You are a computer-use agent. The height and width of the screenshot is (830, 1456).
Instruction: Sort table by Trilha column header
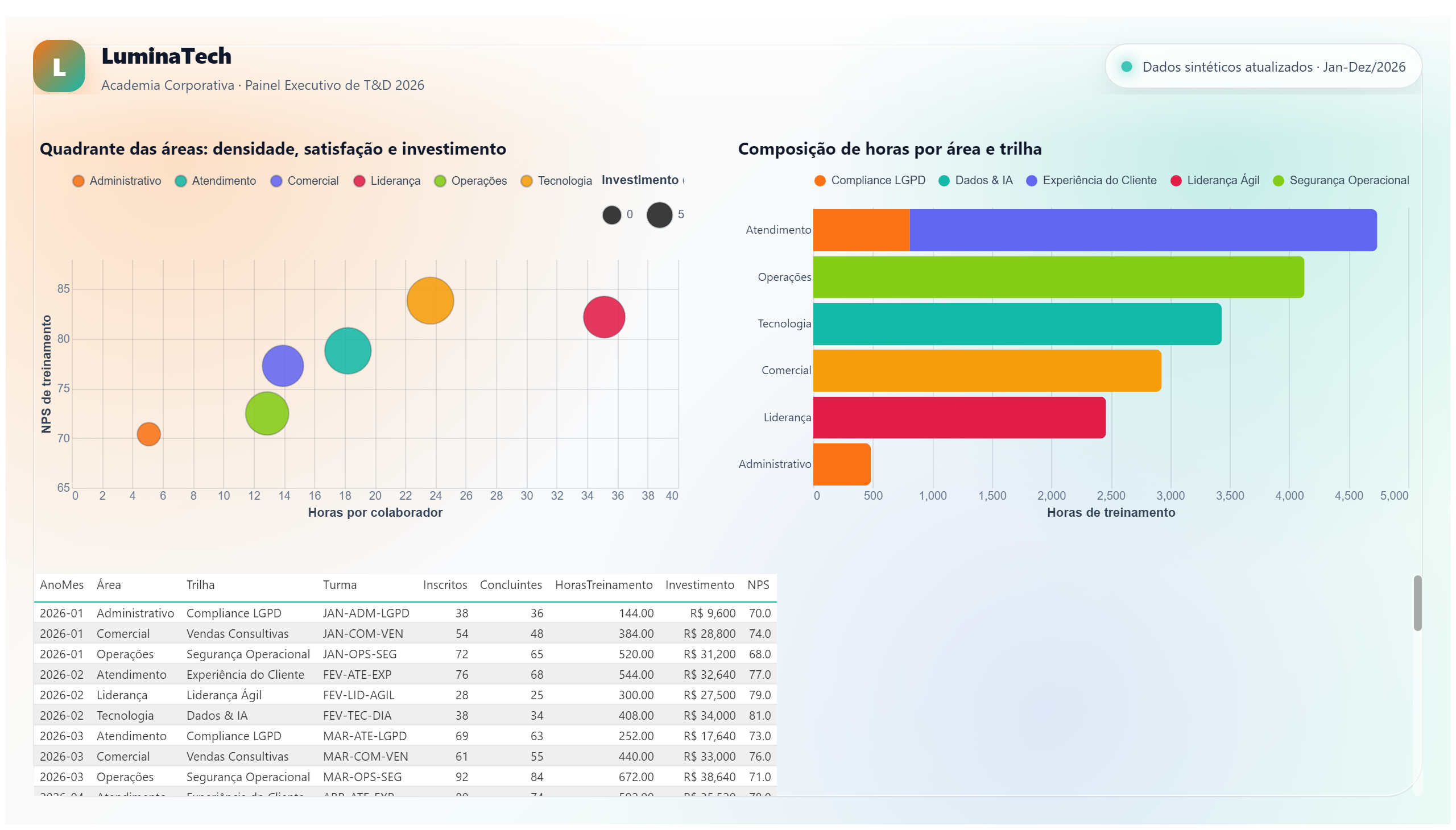(x=200, y=586)
